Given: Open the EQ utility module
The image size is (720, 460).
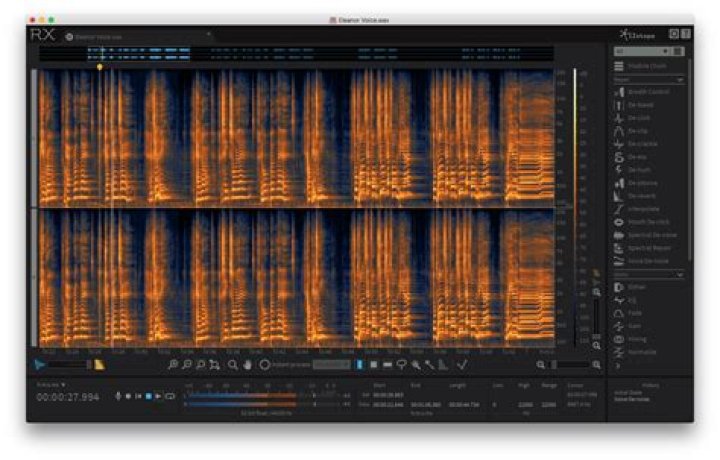Looking at the screenshot, I should [x=626, y=300].
